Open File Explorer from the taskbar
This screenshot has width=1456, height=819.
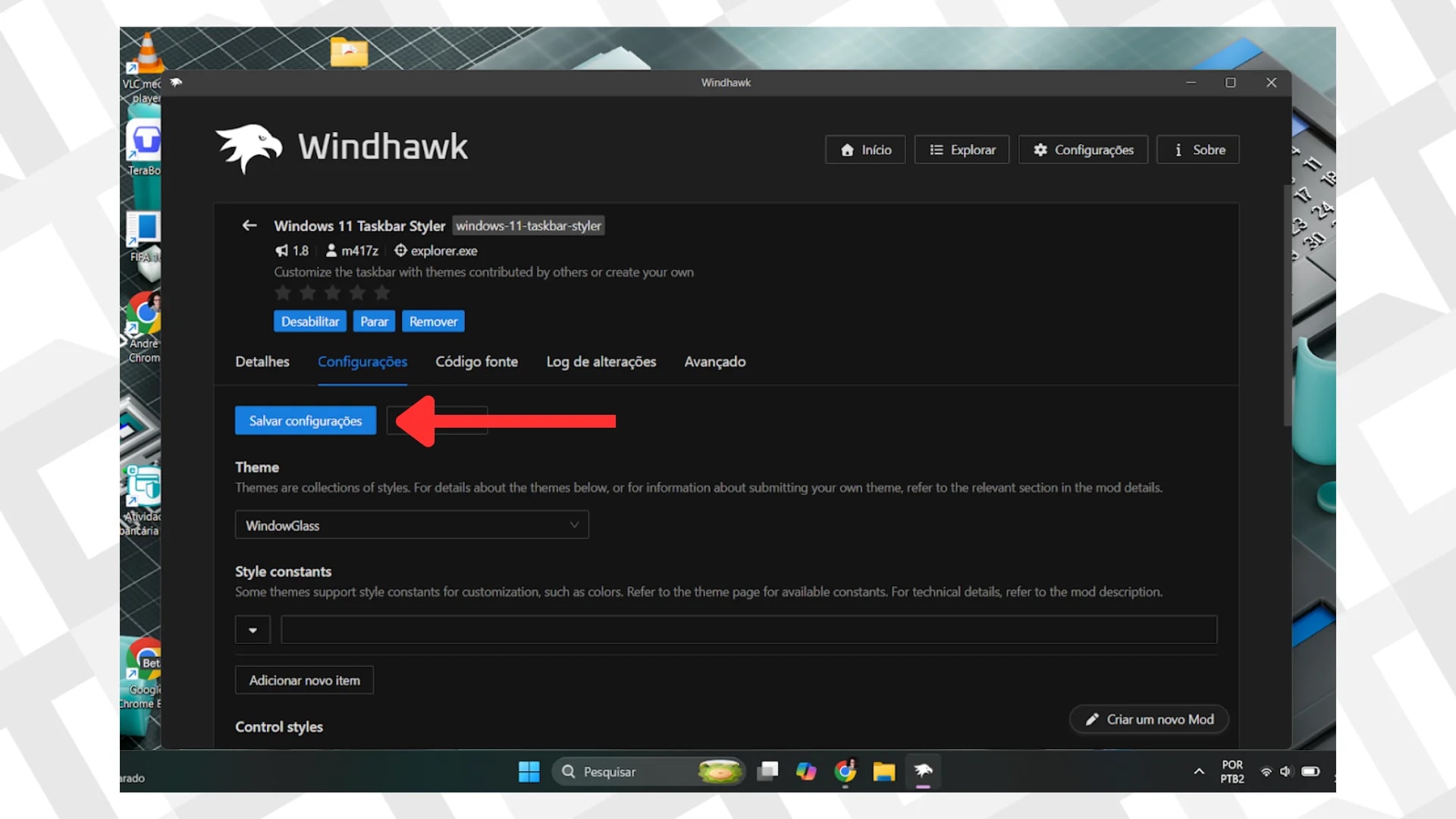click(883, 772)
